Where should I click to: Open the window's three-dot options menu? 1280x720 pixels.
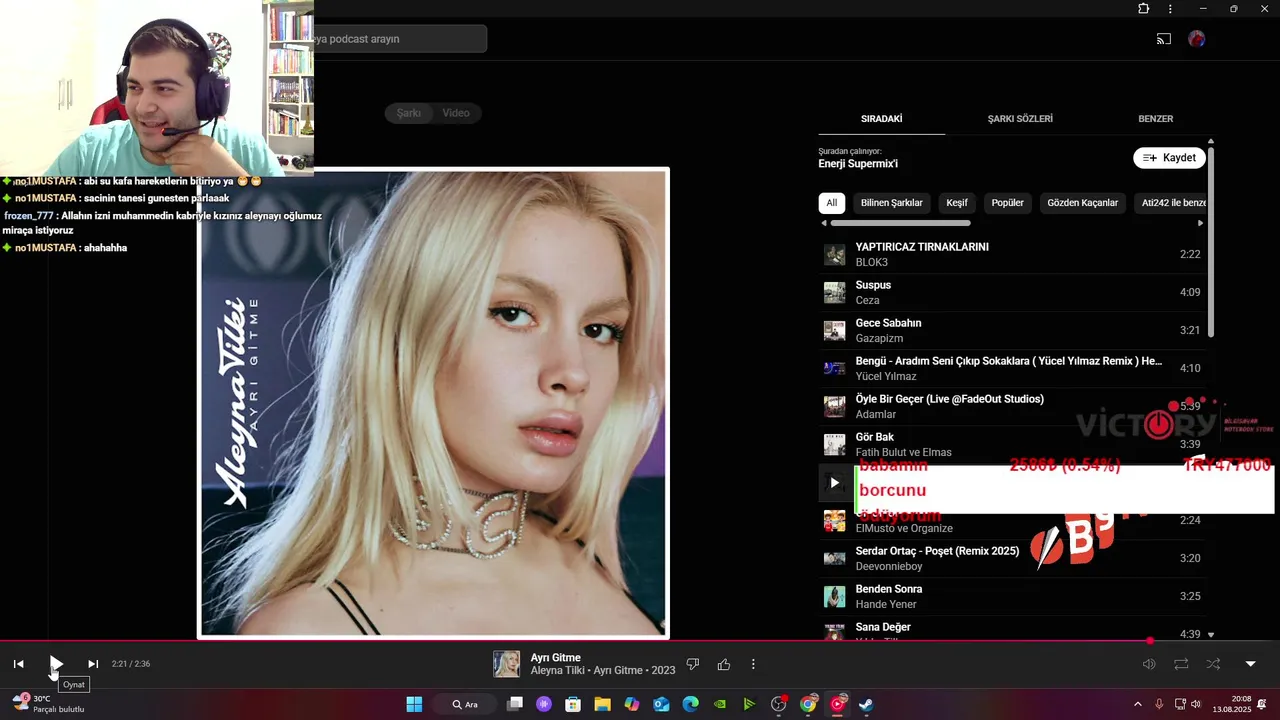pos(1170,9)
